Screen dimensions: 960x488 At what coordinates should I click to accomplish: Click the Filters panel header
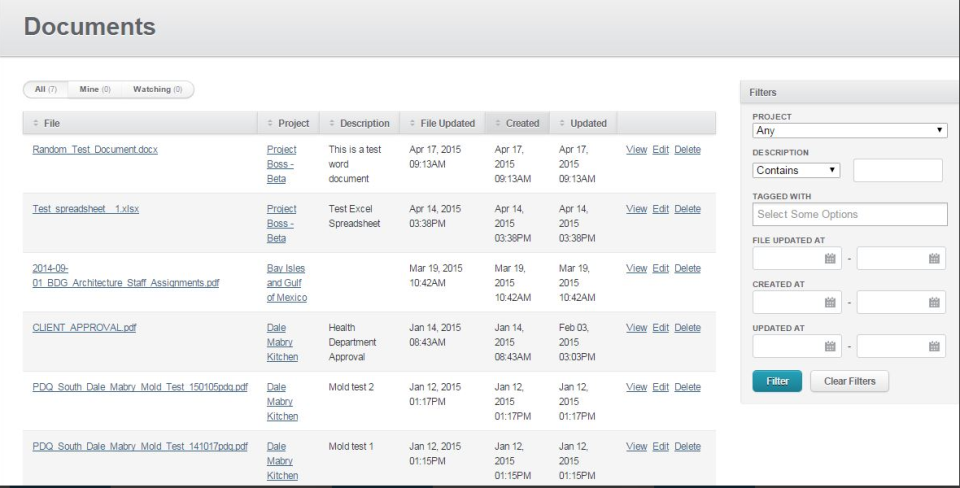click(850, 92)
